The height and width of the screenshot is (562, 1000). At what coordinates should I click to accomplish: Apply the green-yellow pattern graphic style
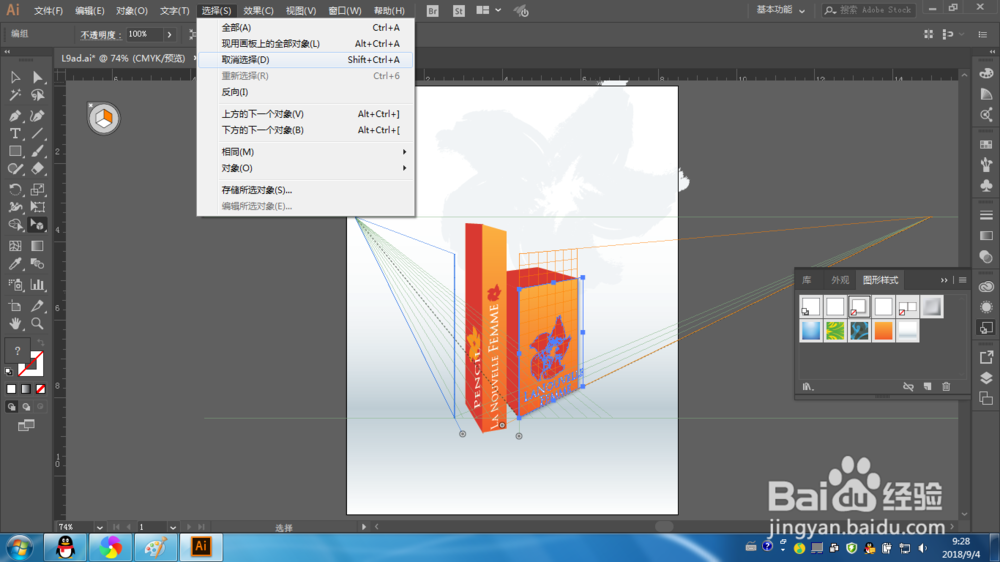(x=835, y=331)
